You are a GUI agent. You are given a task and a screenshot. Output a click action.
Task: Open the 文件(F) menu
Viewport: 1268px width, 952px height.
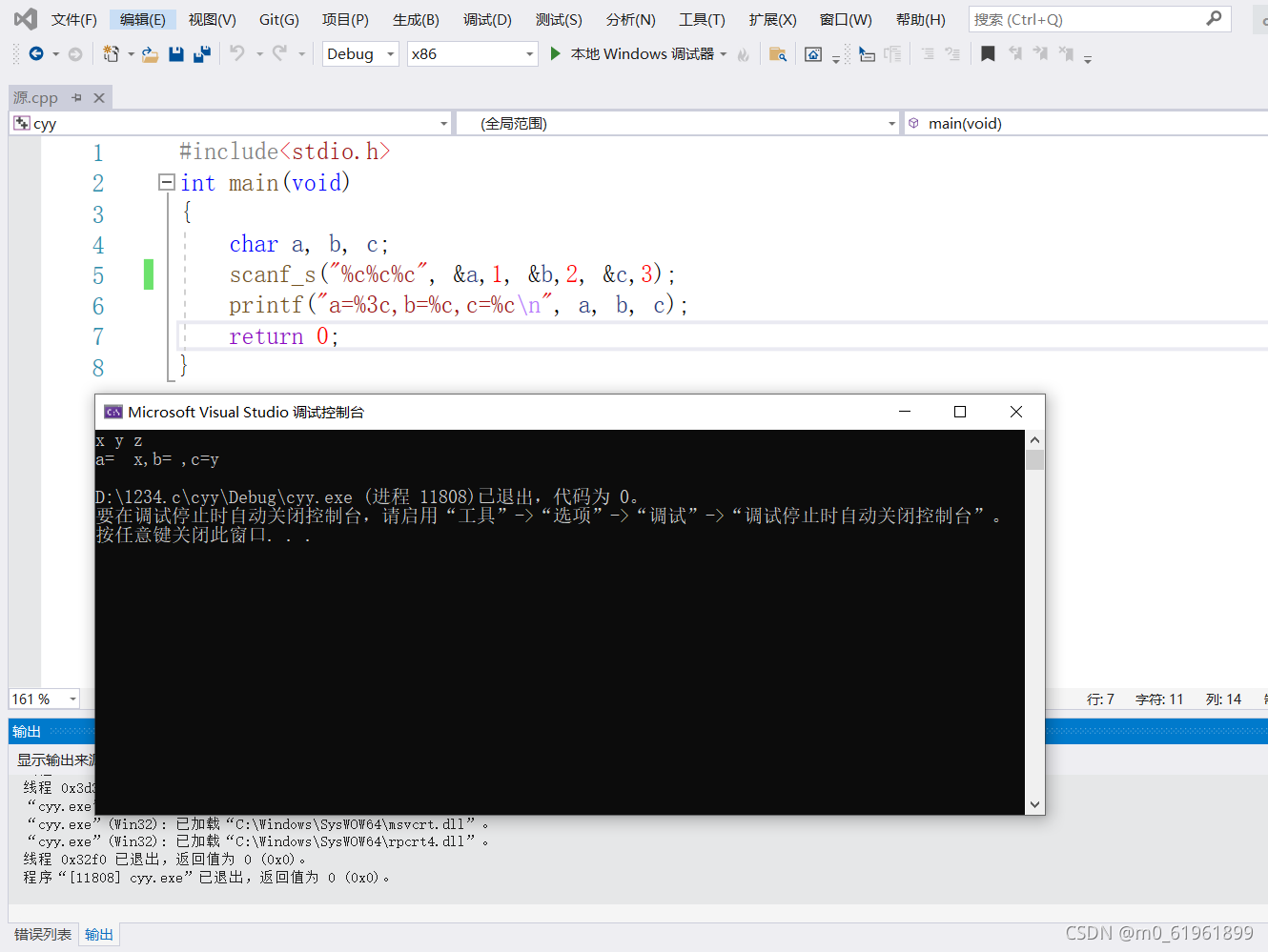click(74, 19)
